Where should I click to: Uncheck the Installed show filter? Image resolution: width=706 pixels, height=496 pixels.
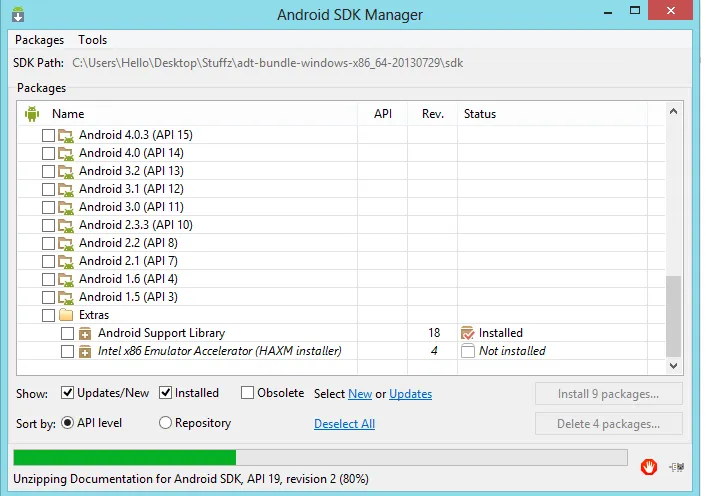pos(165,393)
